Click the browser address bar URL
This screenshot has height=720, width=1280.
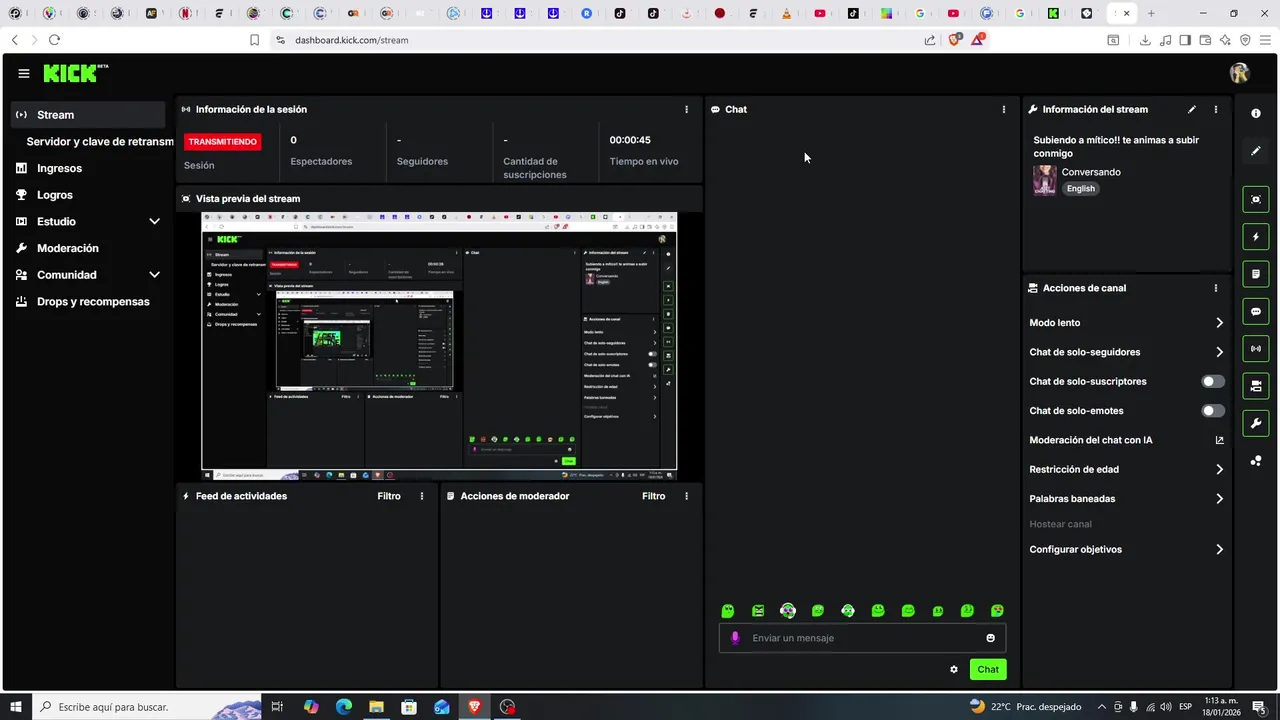pos(351,40)
